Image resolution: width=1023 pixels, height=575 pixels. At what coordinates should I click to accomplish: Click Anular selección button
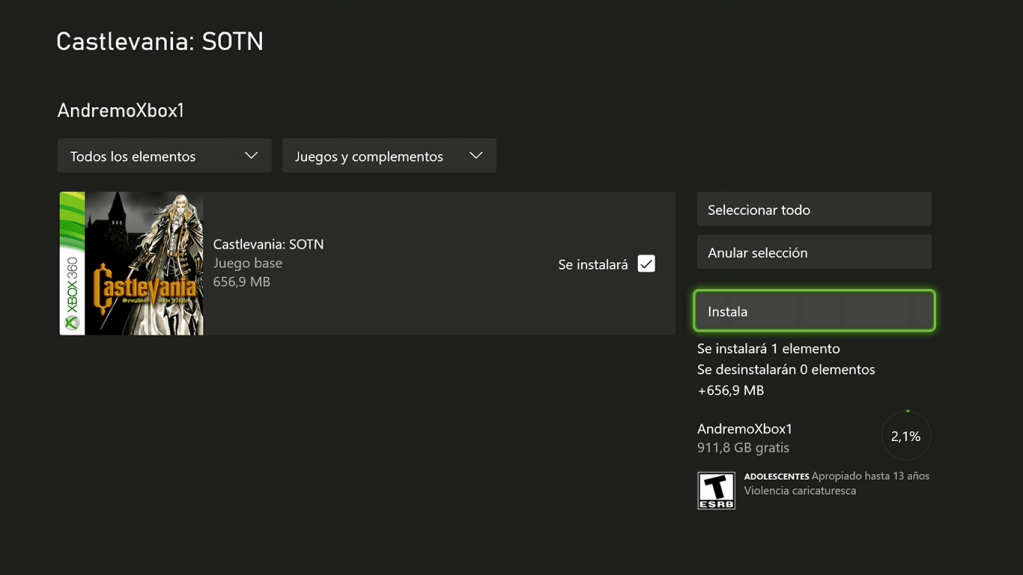point(814,252)
